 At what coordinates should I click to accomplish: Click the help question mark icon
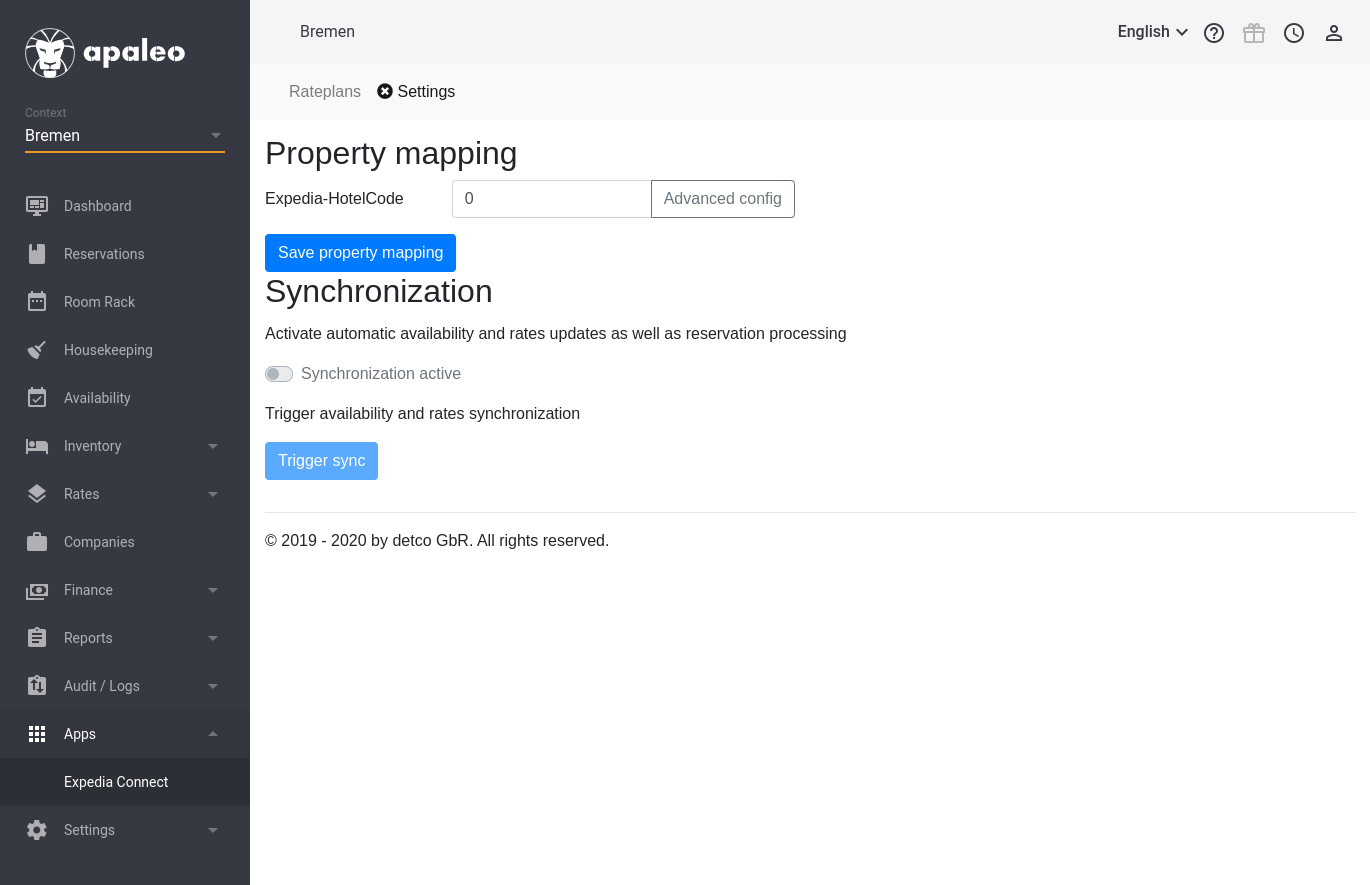(1214, 33)
